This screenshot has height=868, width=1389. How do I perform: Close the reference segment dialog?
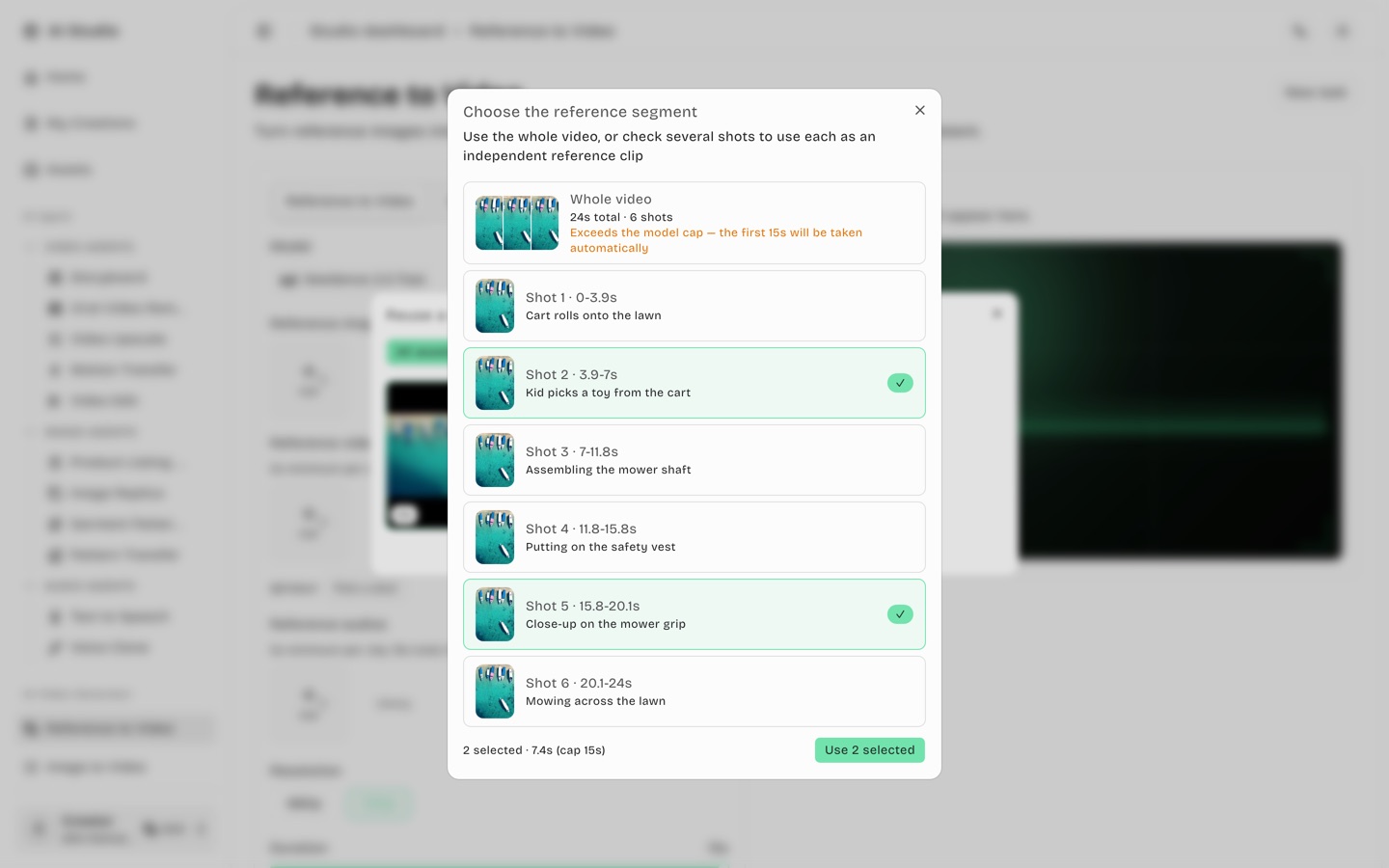920,110
